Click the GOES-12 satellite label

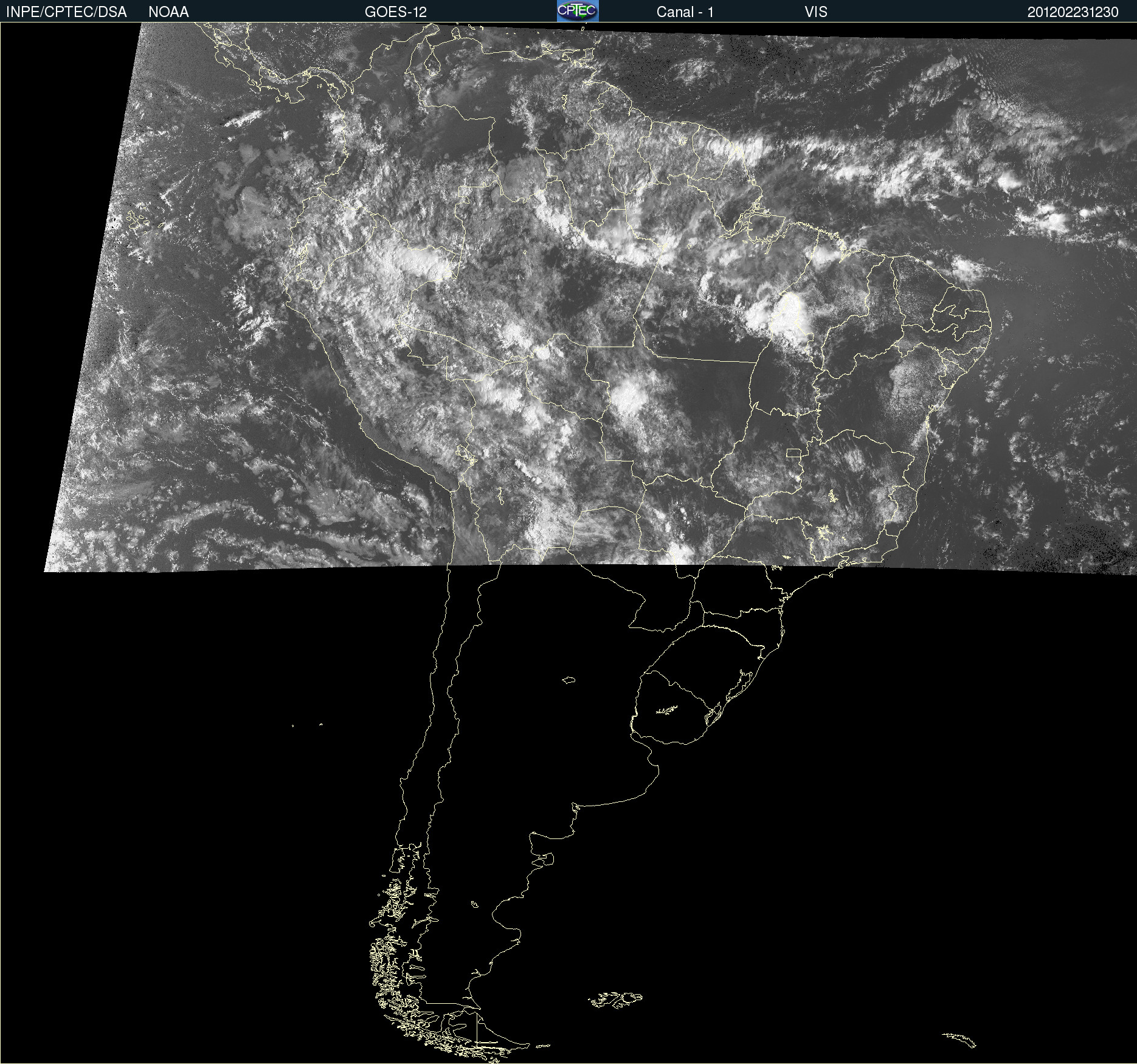pyautogui.click(x=396, y=12)
